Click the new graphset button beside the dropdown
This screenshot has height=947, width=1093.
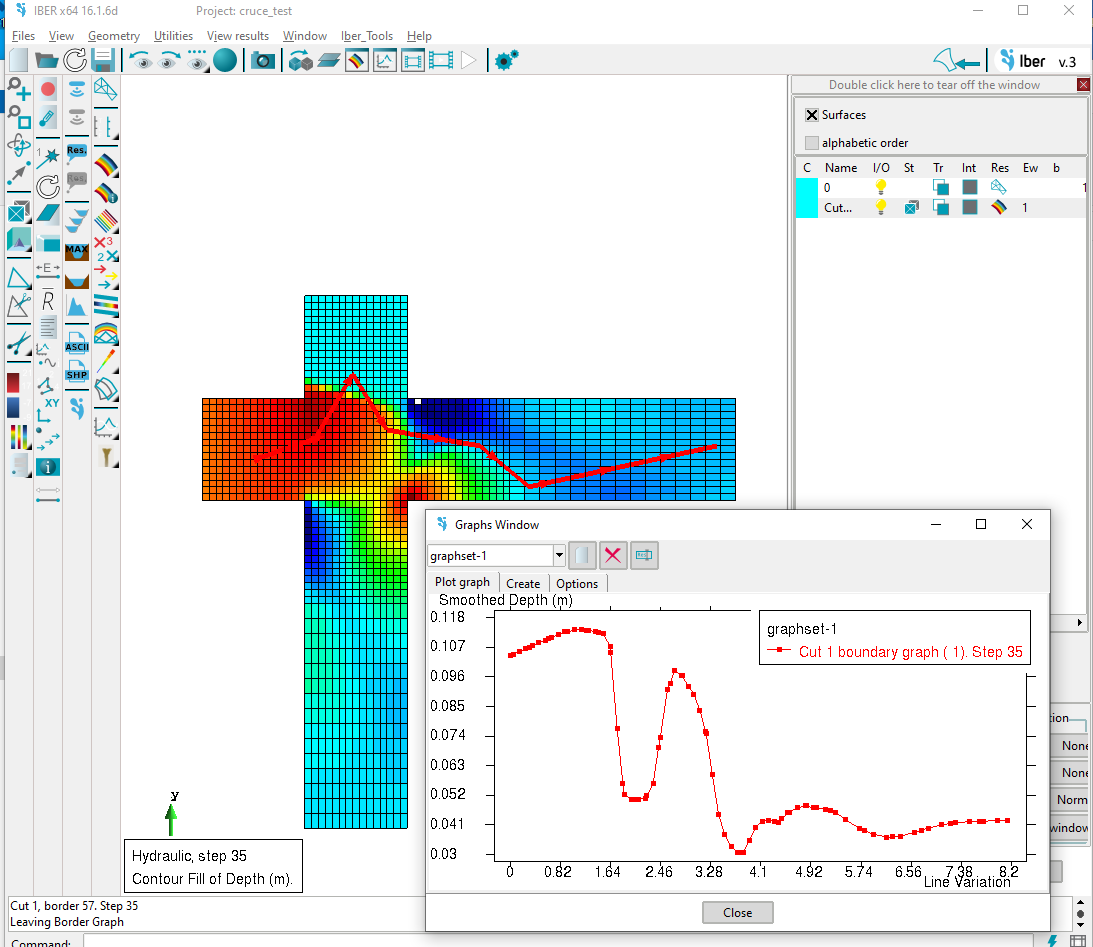point(582,555)
